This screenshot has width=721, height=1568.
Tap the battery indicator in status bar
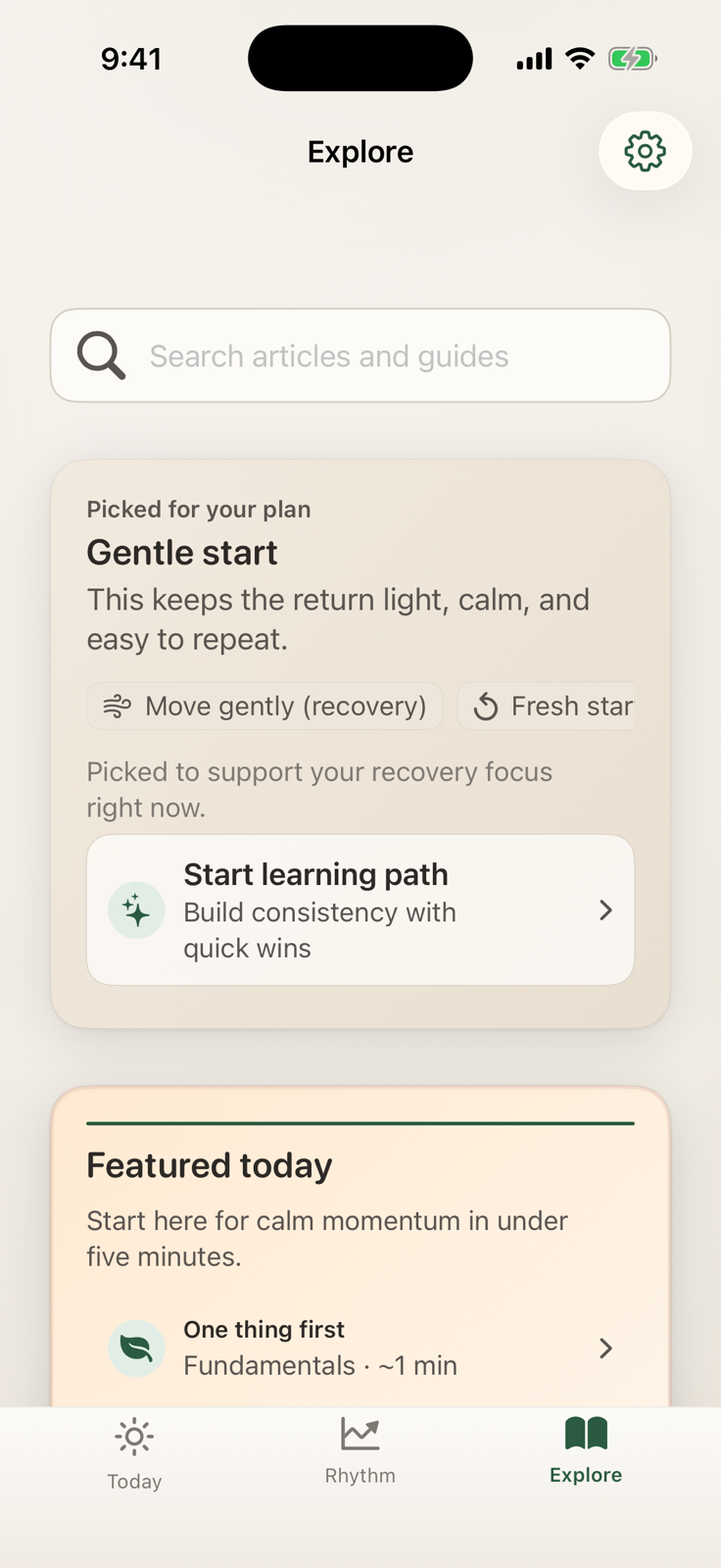point(631,58)
